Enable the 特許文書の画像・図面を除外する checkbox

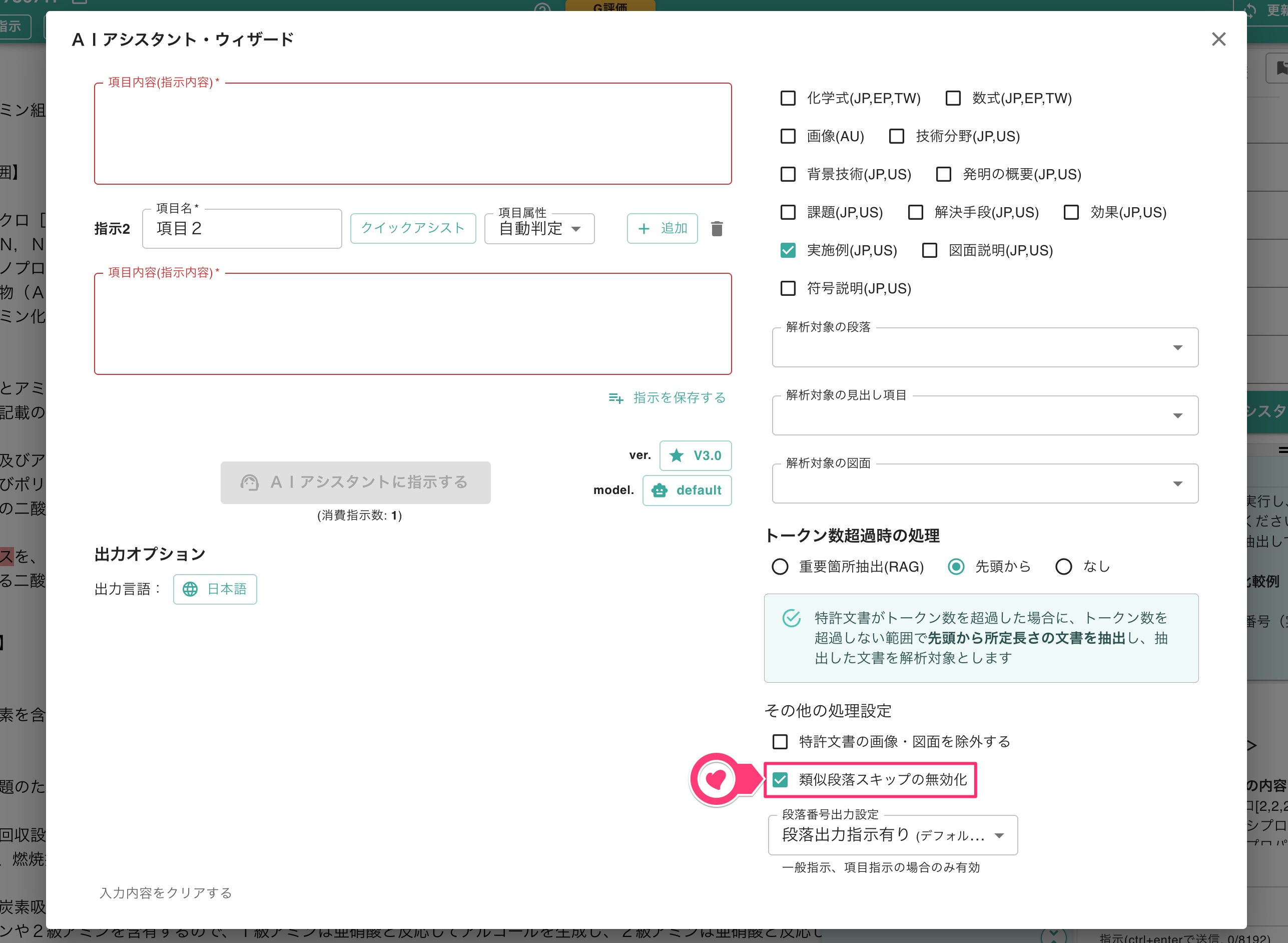[x=779, y=741]
